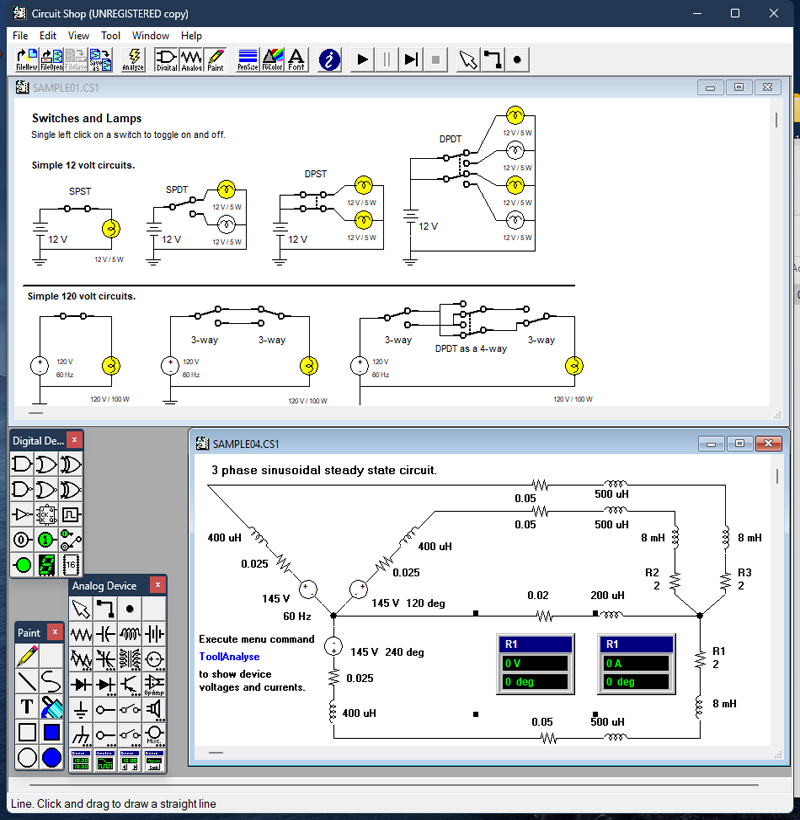Click the Analyze lightning bolt toolbar button
The width and height of the screenshot is (800, 820).
tap(133, 60)
